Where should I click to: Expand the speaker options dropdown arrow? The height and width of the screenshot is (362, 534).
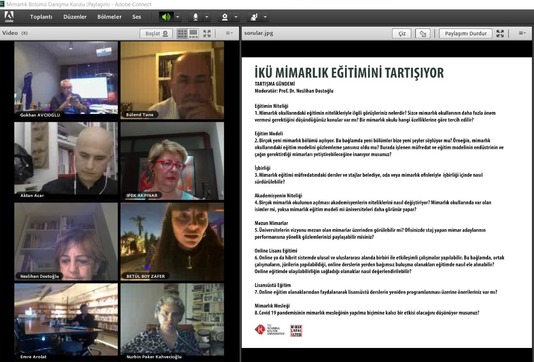pyautogui.click(x=178, y=17)
